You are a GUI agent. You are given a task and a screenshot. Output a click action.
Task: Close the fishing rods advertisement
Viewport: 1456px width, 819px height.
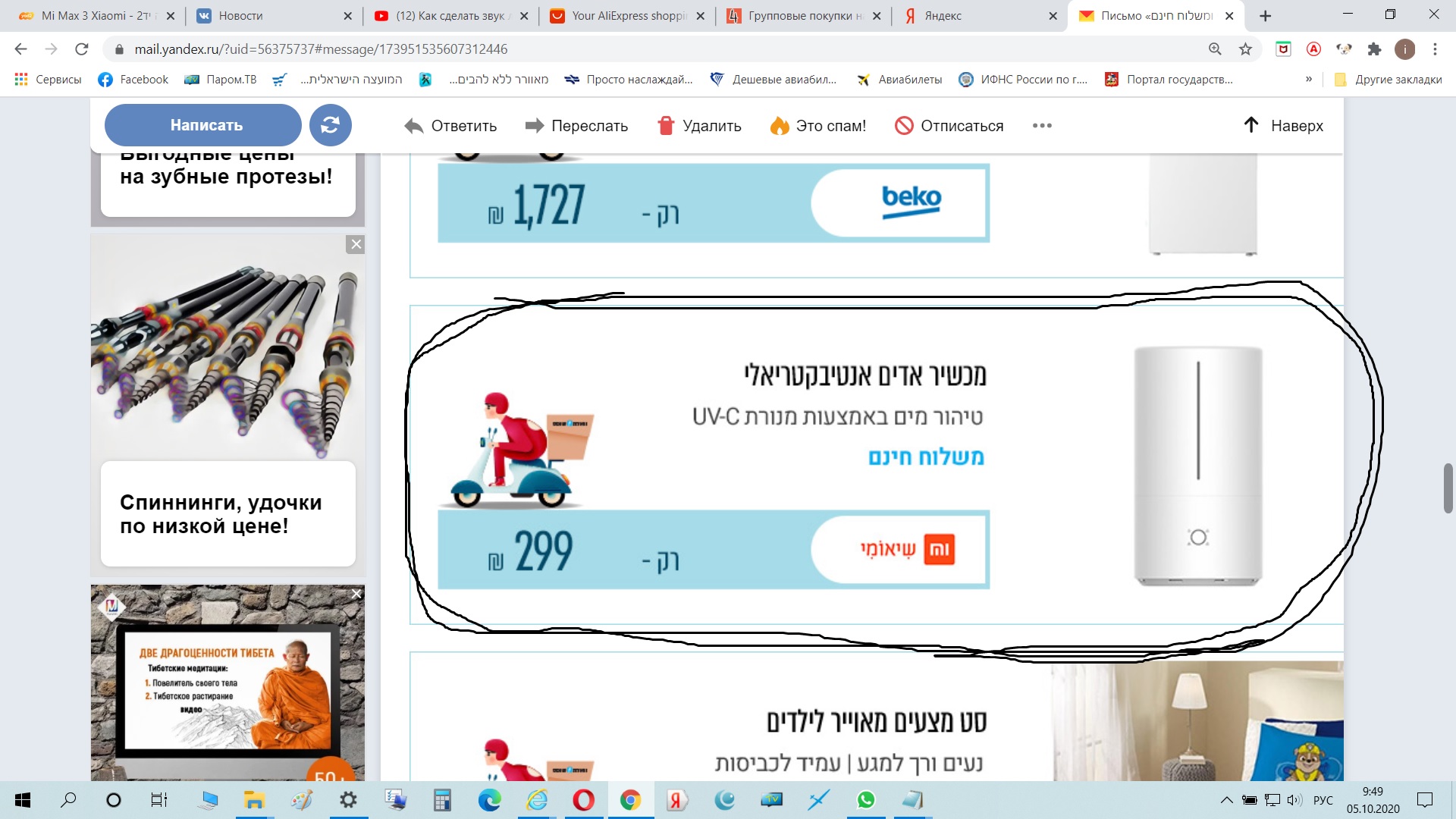click(356, 244)
